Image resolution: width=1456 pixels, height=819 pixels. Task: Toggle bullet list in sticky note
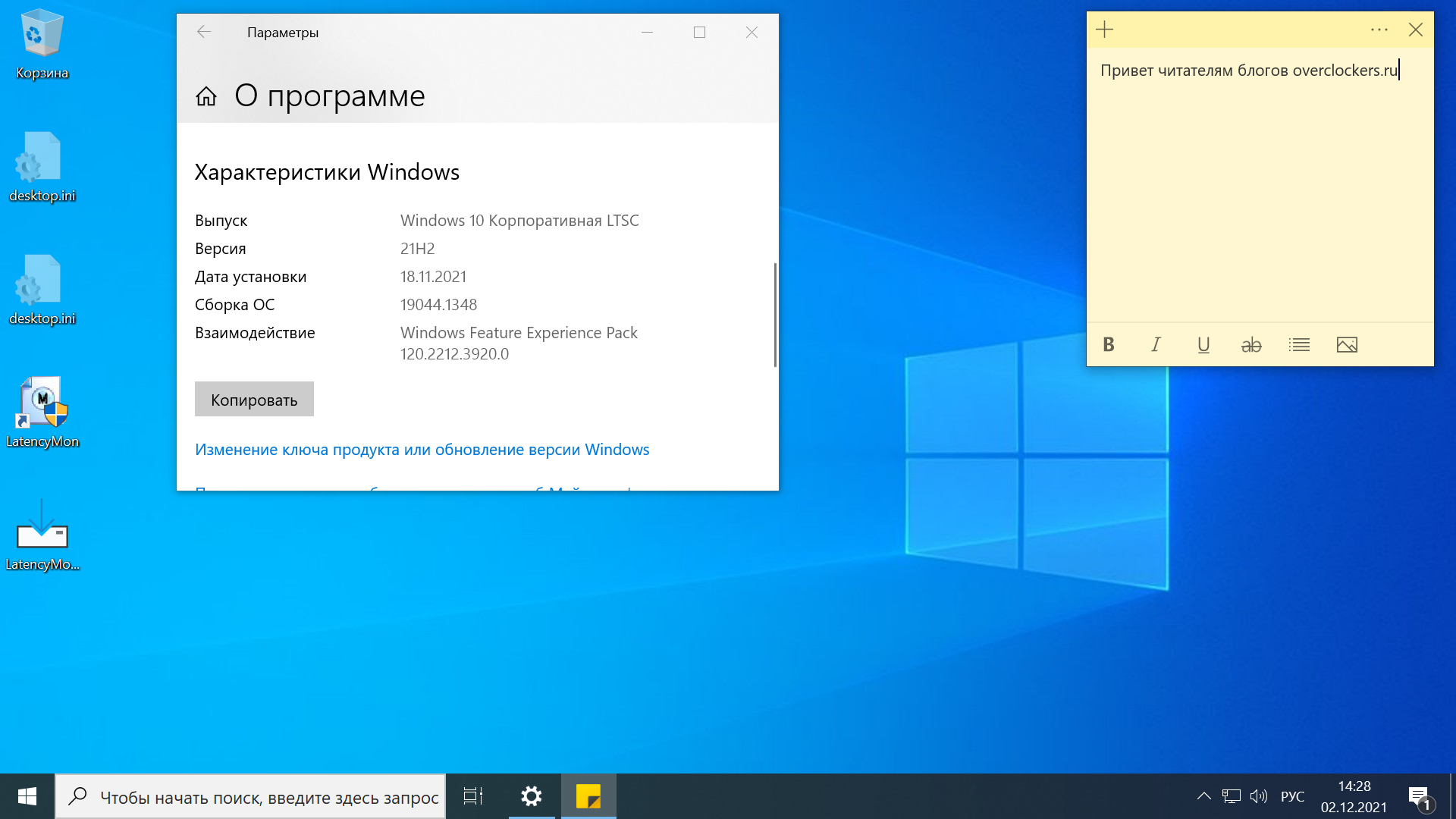[1299, 345]
